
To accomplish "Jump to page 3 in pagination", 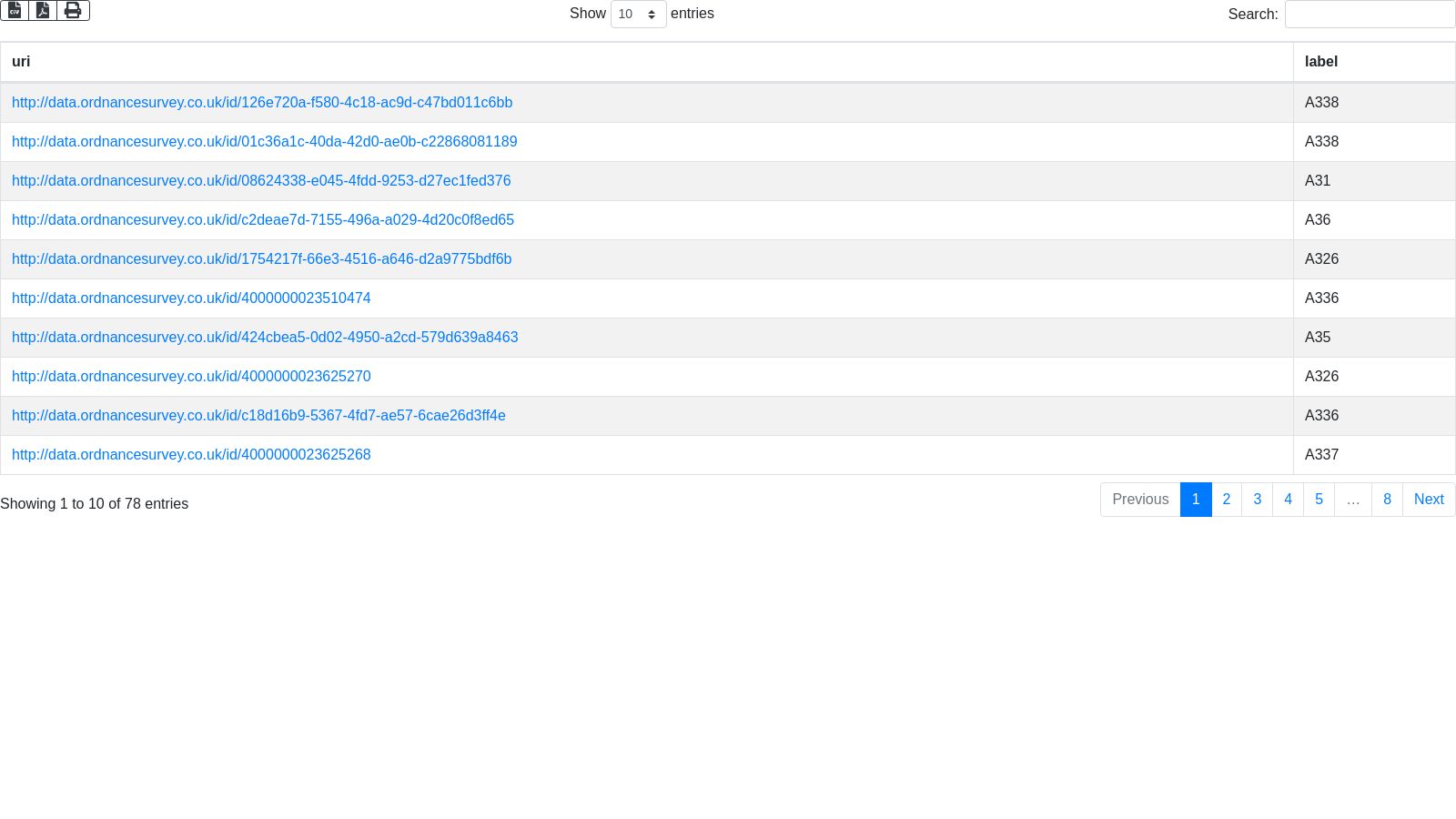I will coord(1257,500).
